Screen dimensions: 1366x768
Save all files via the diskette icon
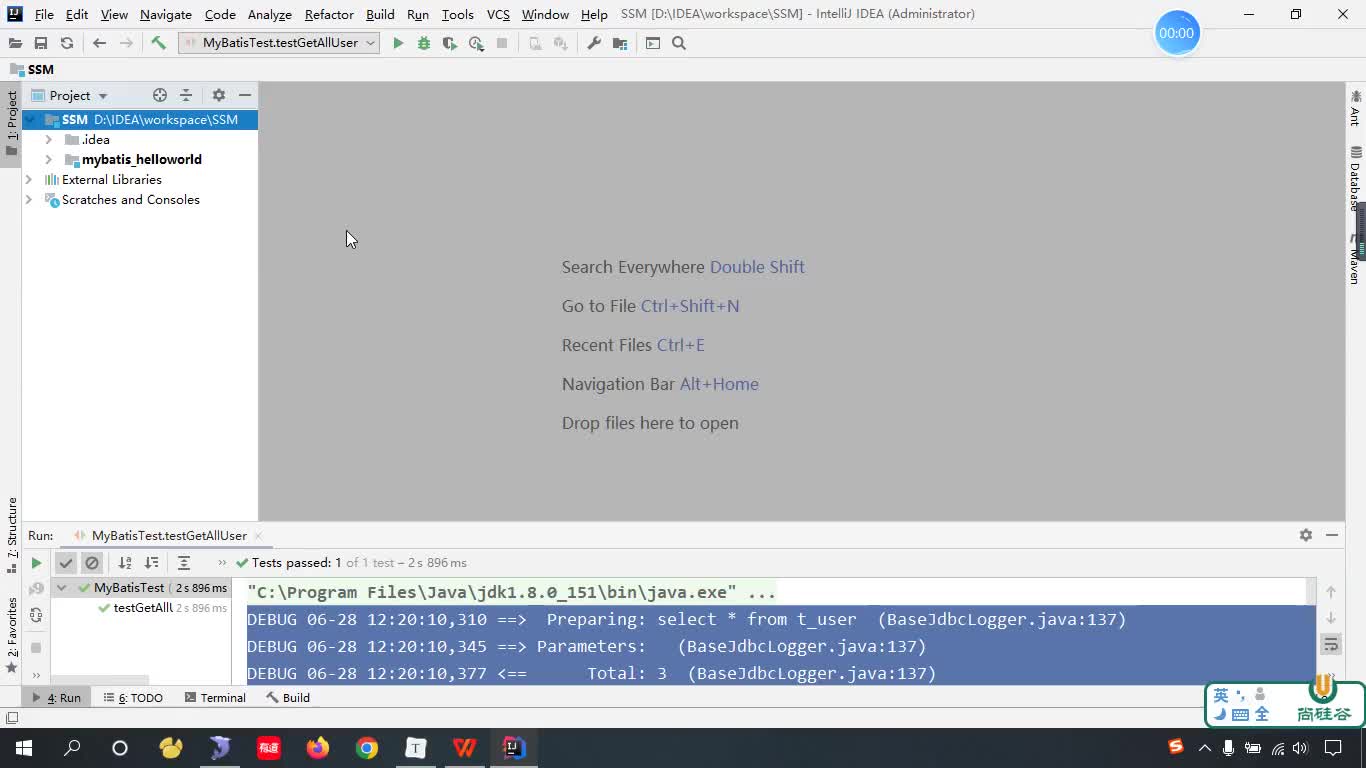[x=41, y=43]
